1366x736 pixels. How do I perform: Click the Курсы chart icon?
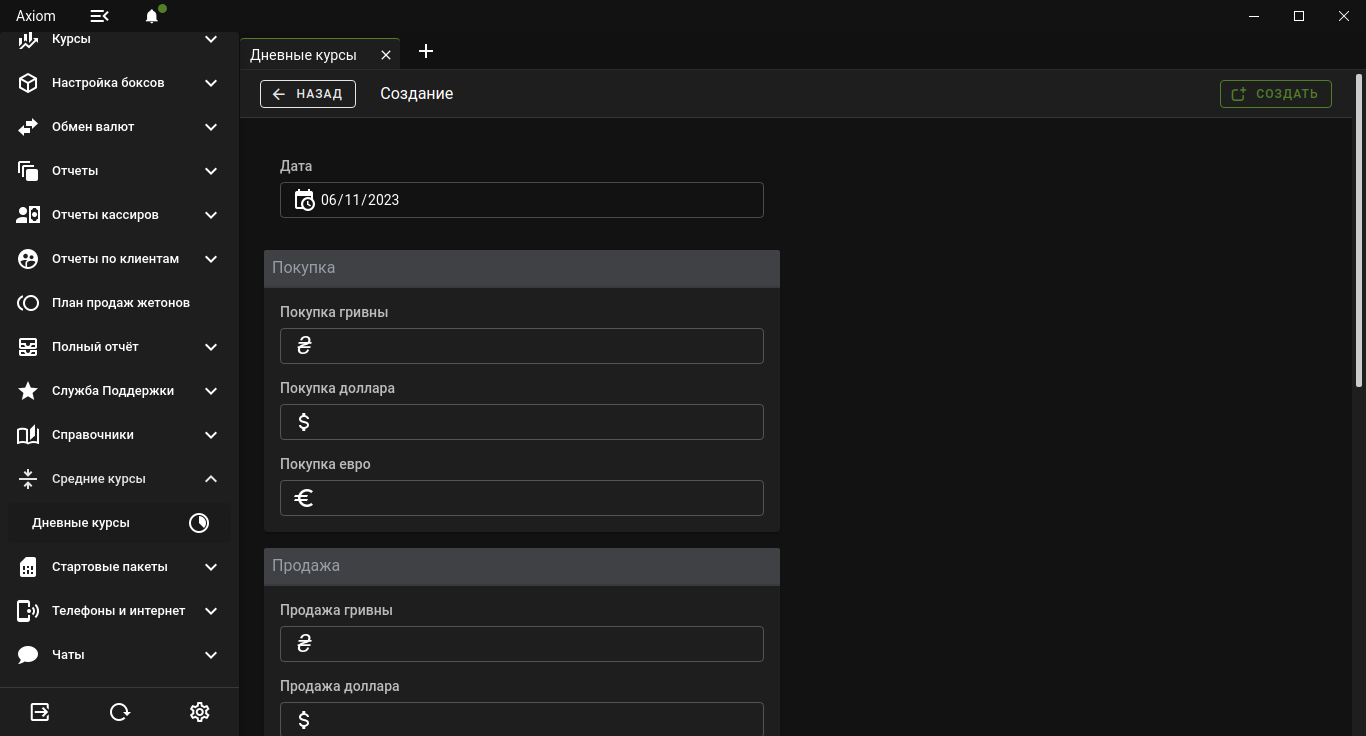[x=28, y=39]
